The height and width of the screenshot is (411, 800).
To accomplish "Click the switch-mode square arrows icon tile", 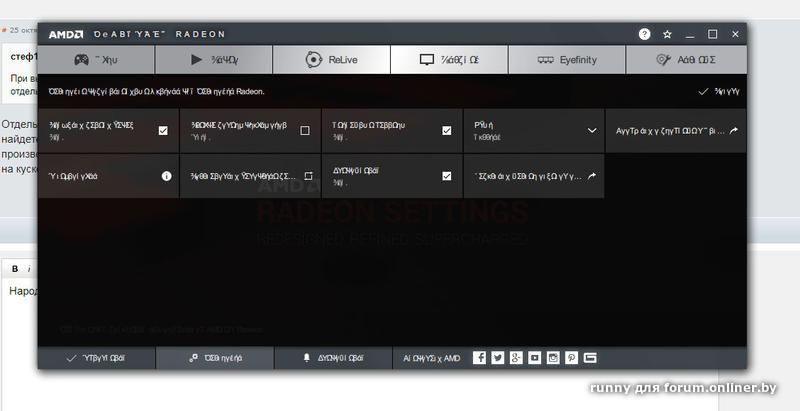I will coord(308,176).
